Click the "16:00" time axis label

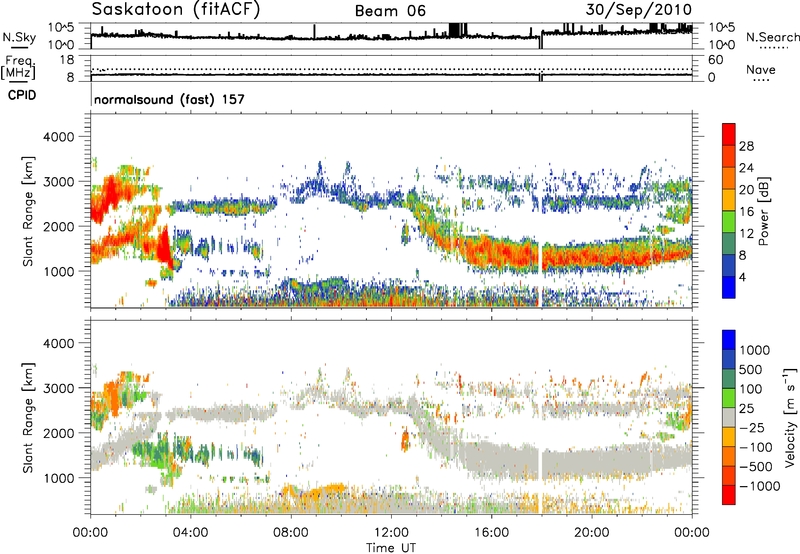[491, 533]
